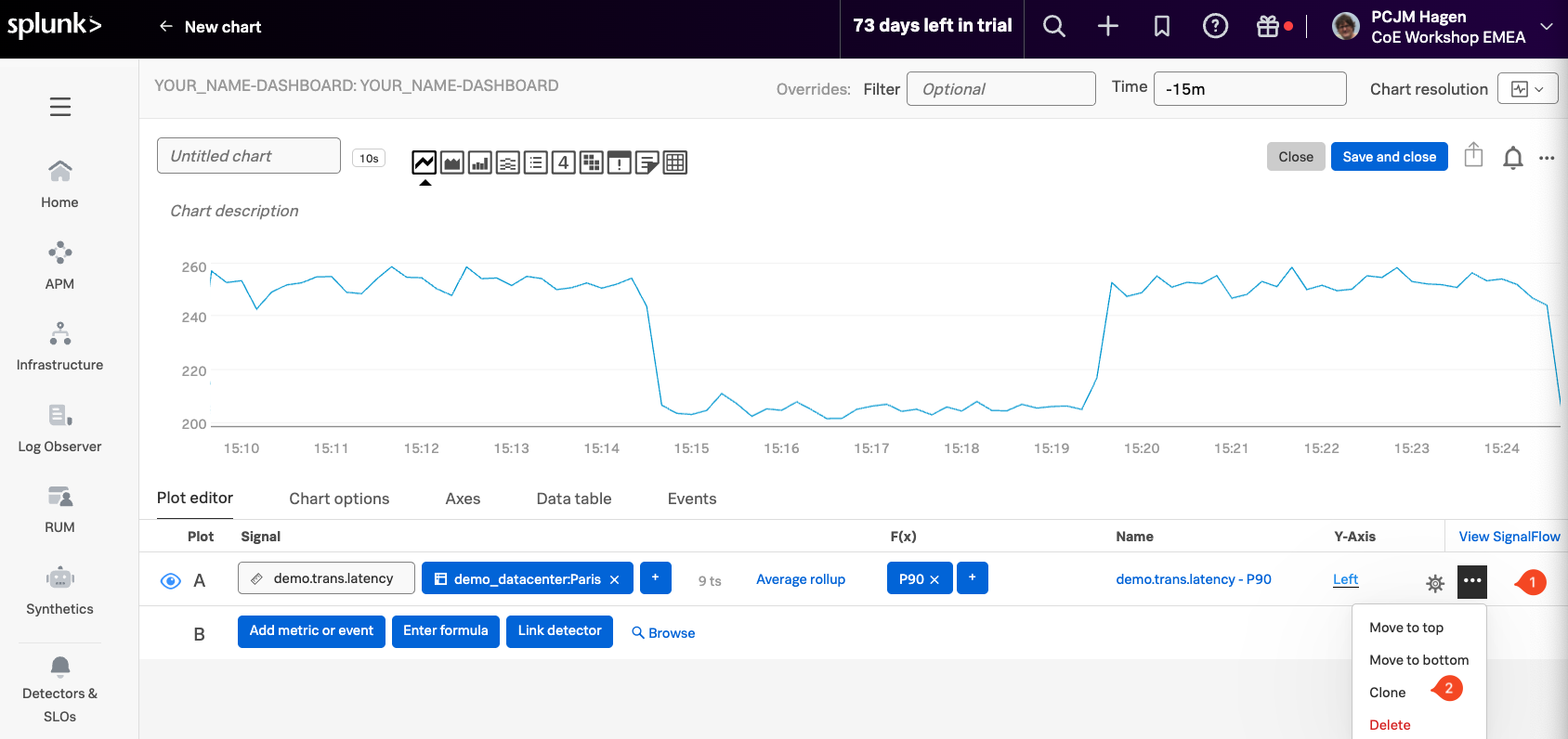1568x739 pixels.
Task: Switch to the Heatmap chart type
Action: [592, 163]
